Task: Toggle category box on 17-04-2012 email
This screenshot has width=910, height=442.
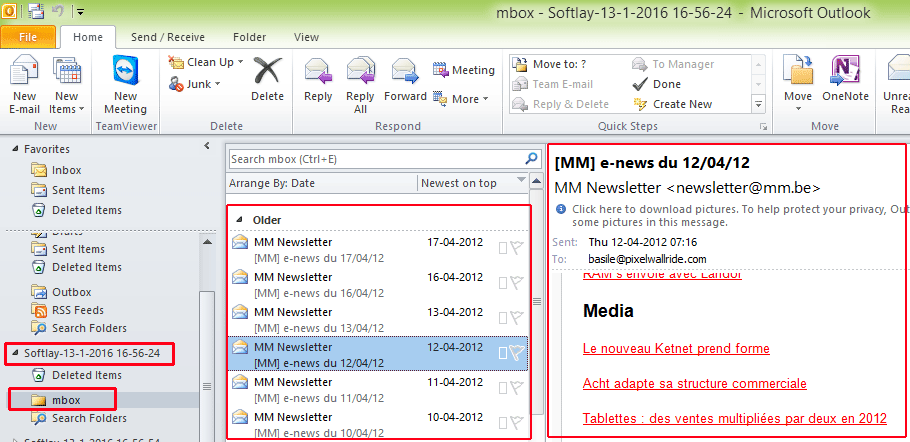Action: 503,248
